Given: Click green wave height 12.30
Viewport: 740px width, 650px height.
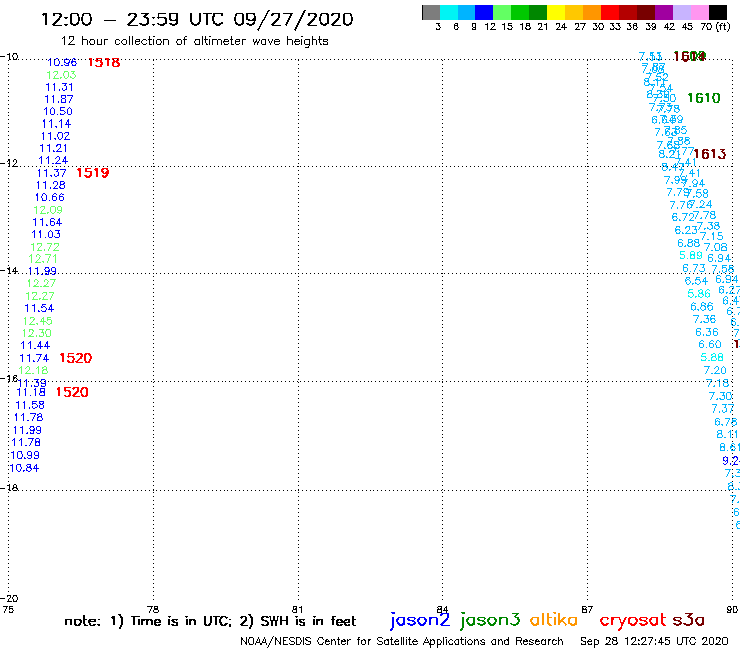Looking at the screenshot, I should [36, 333].
